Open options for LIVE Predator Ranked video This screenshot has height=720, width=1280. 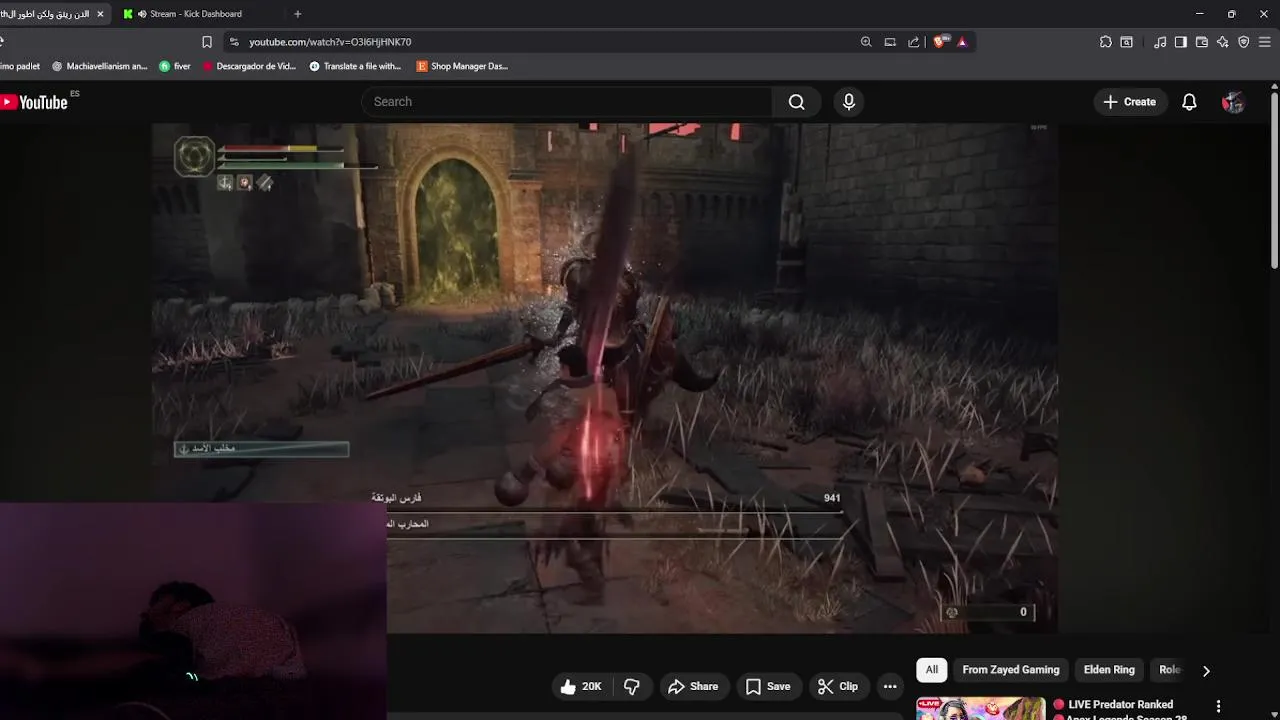[1218, 706]
